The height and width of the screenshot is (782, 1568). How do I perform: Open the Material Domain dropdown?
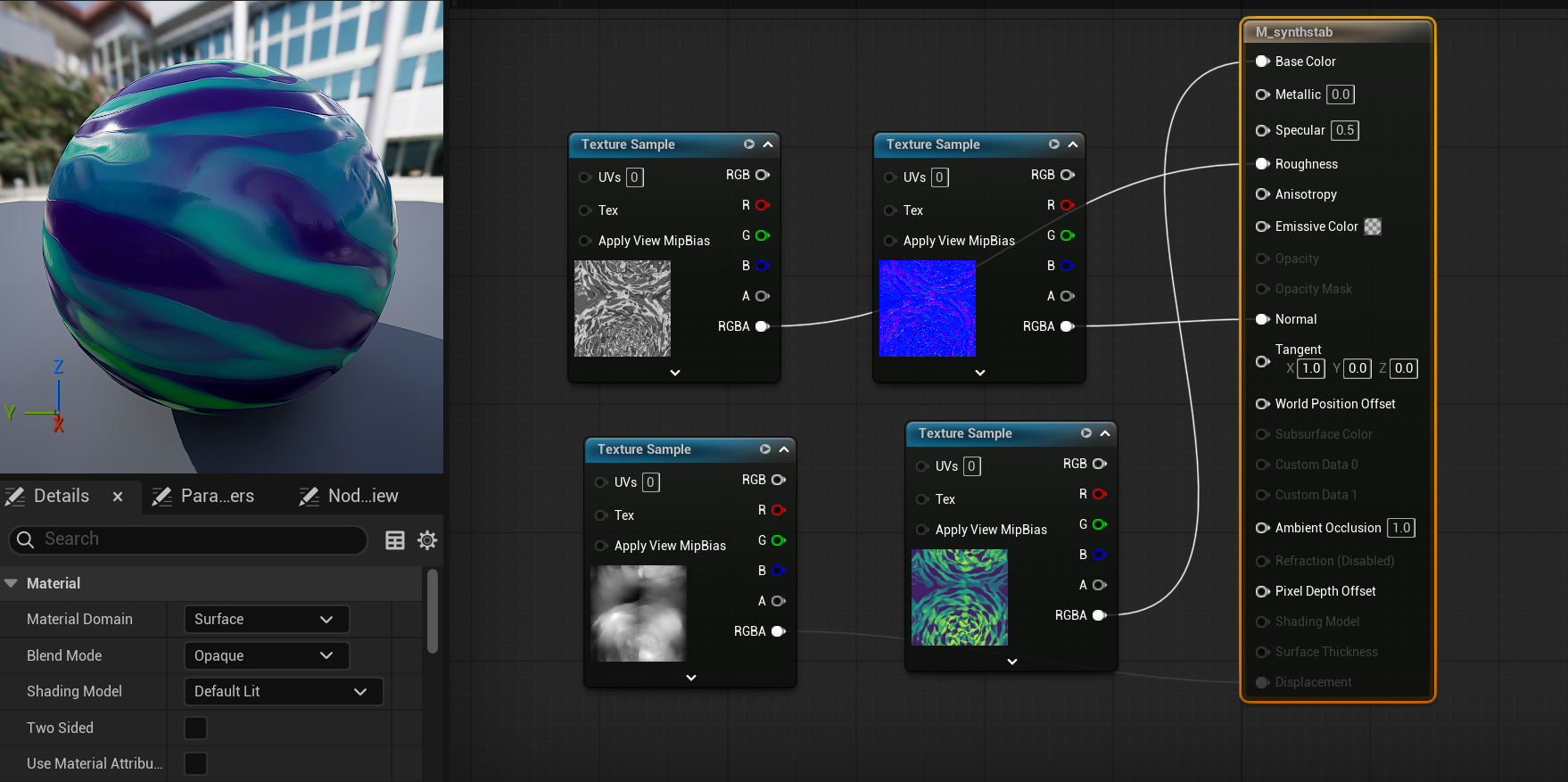[x=266, y=619]
